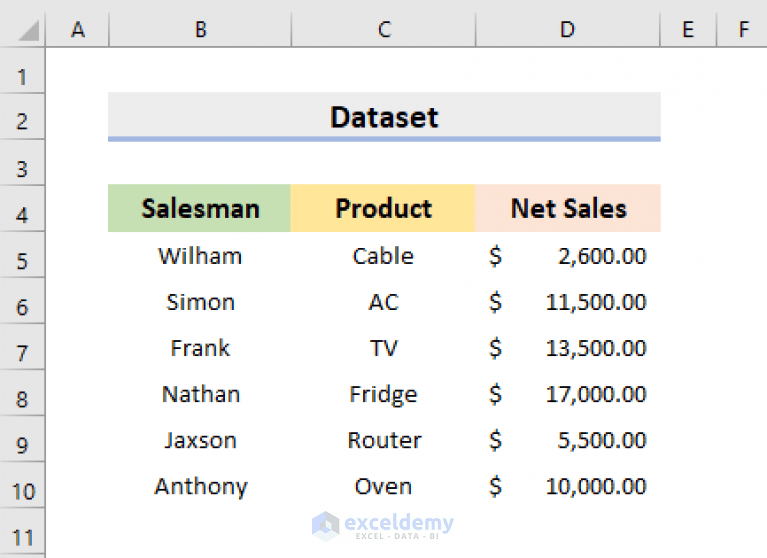The image size is (767, 558).
Task: Select column C header
Action: [x=384, y=29]
